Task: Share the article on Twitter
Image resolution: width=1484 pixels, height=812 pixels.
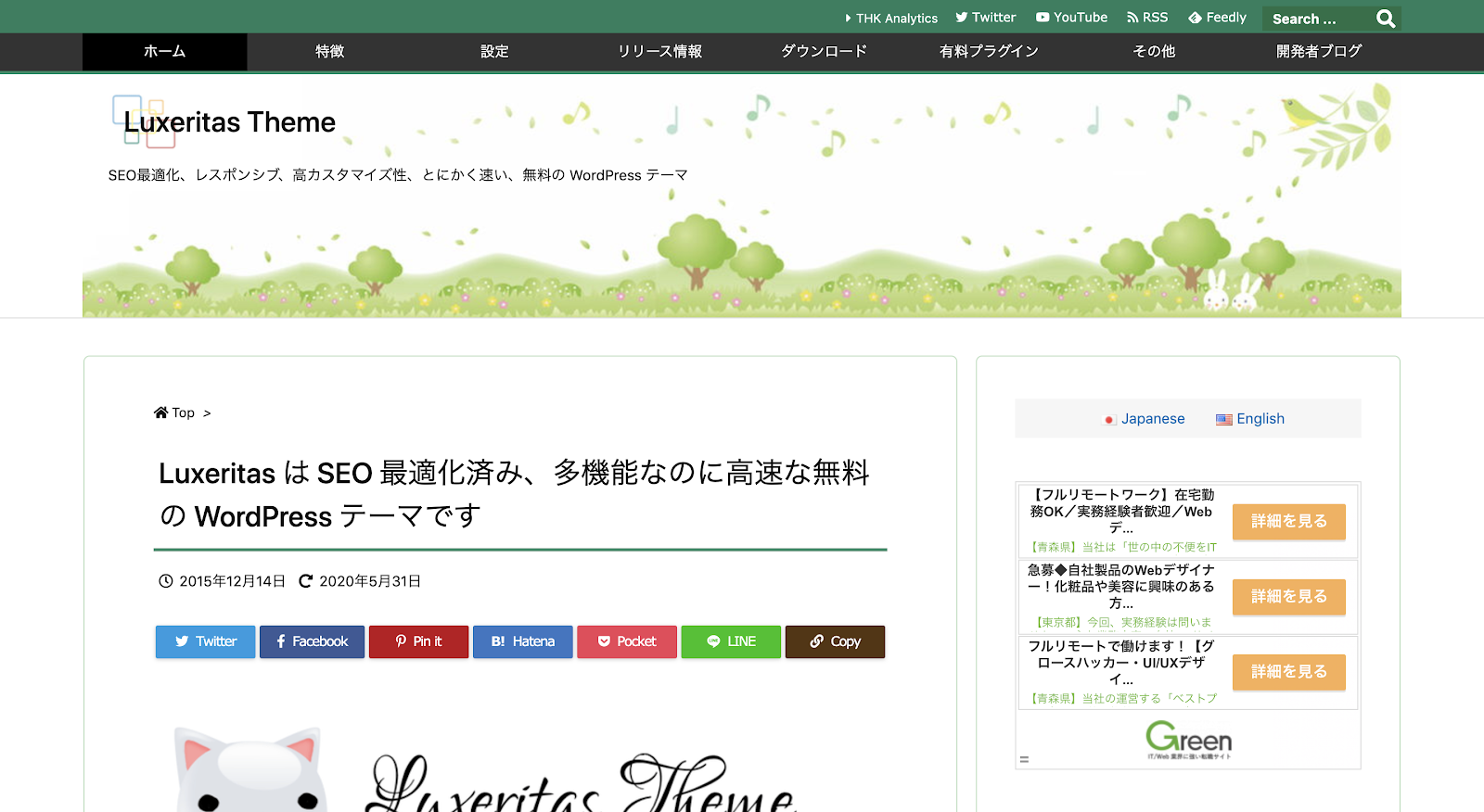Action: [205, 641]
